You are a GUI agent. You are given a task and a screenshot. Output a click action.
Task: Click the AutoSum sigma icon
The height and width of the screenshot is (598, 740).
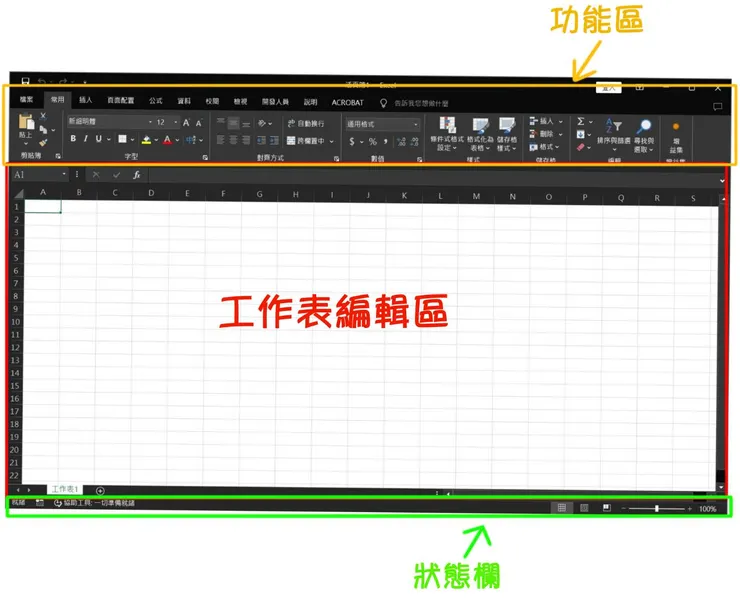click(581, 121)
